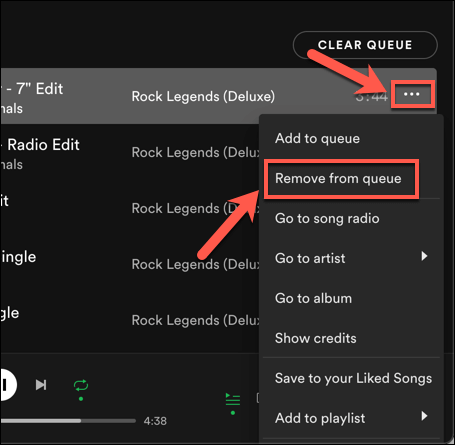Select the Radio Edit track row
The image size is (455, 445).
130,152
